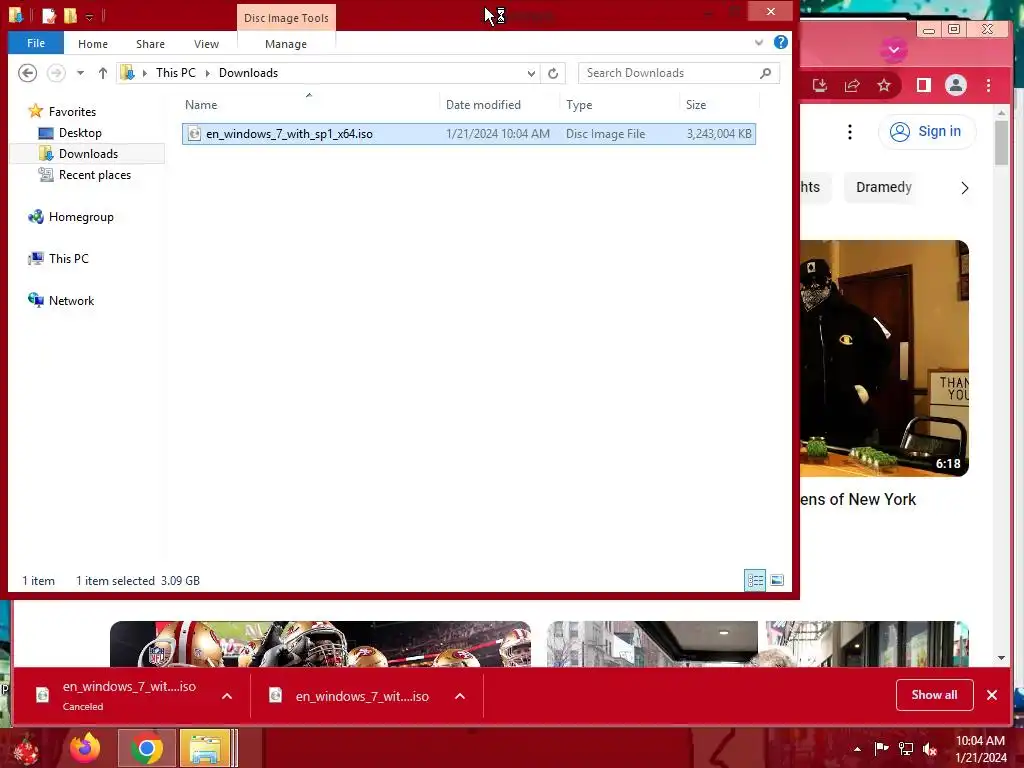Click the Forward navigation arrow
The width and height of the screenshot is (1024, 768).
56,72
